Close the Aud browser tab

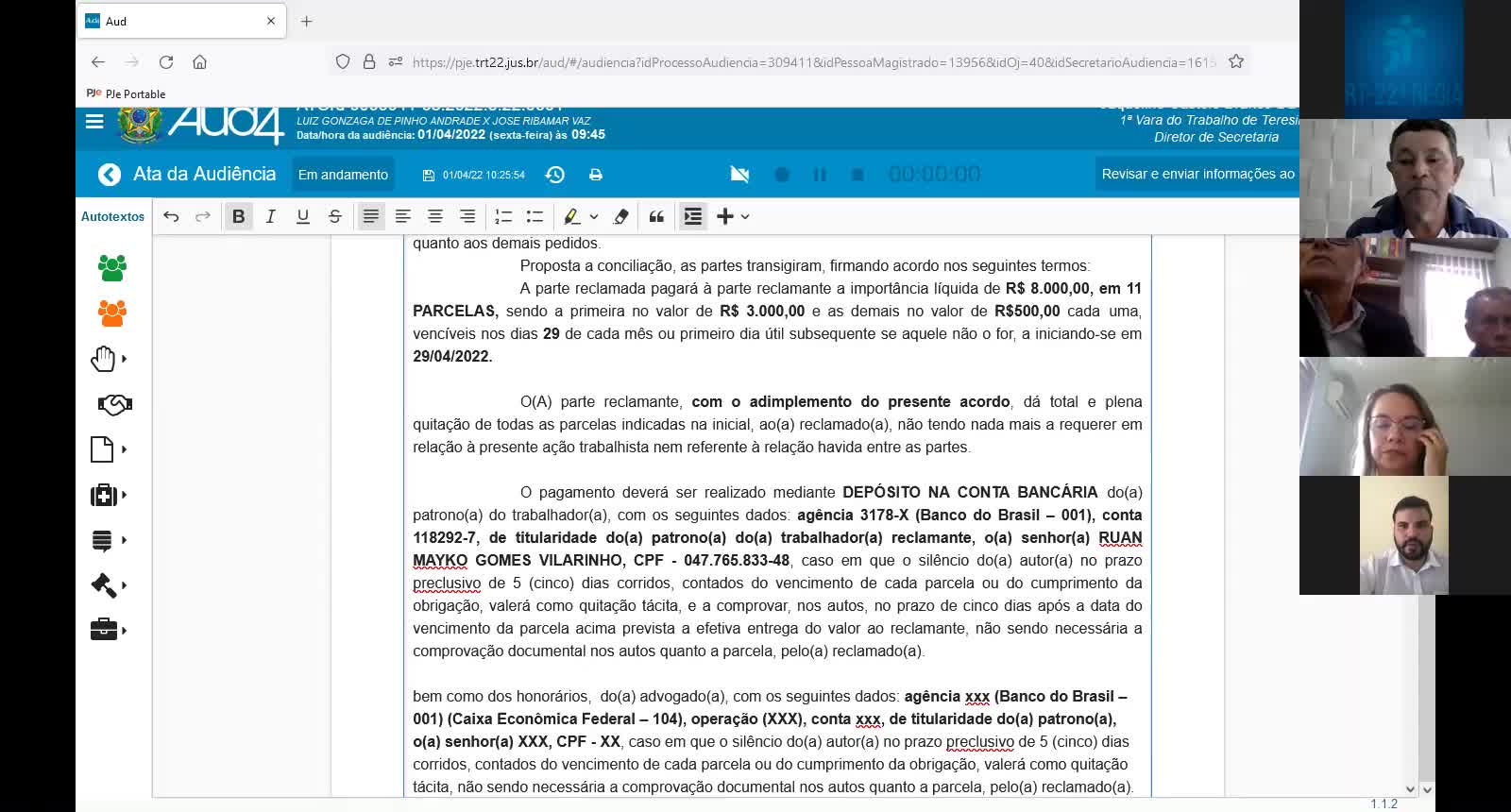271,21
